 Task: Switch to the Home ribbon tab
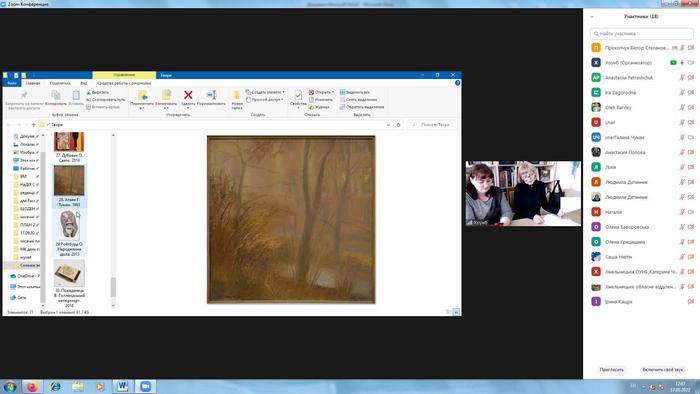click(33, 83)
